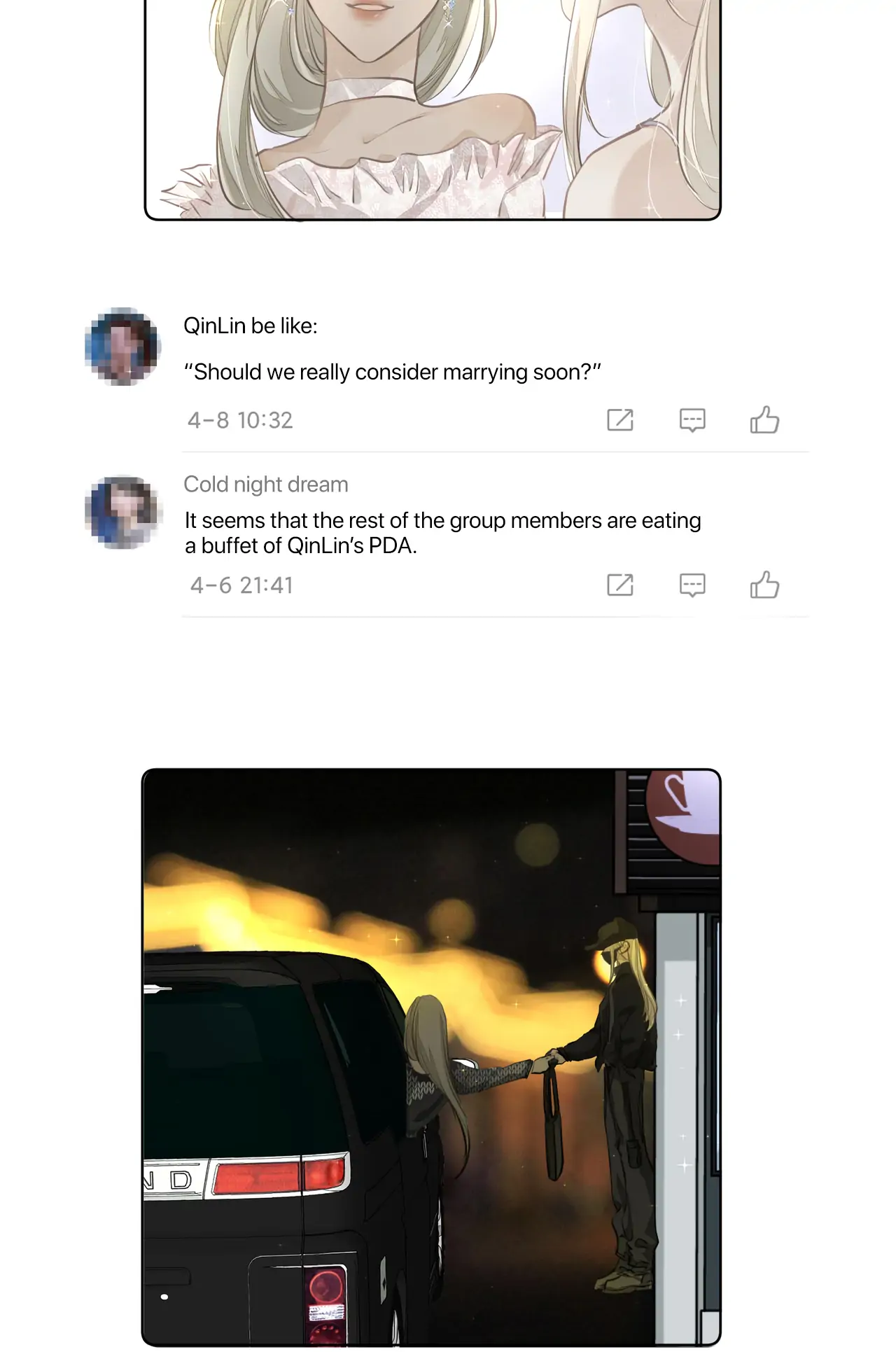896x1352 pixels.
Task: Open avatar of the first commenter
Action: [x=123, y=346]
